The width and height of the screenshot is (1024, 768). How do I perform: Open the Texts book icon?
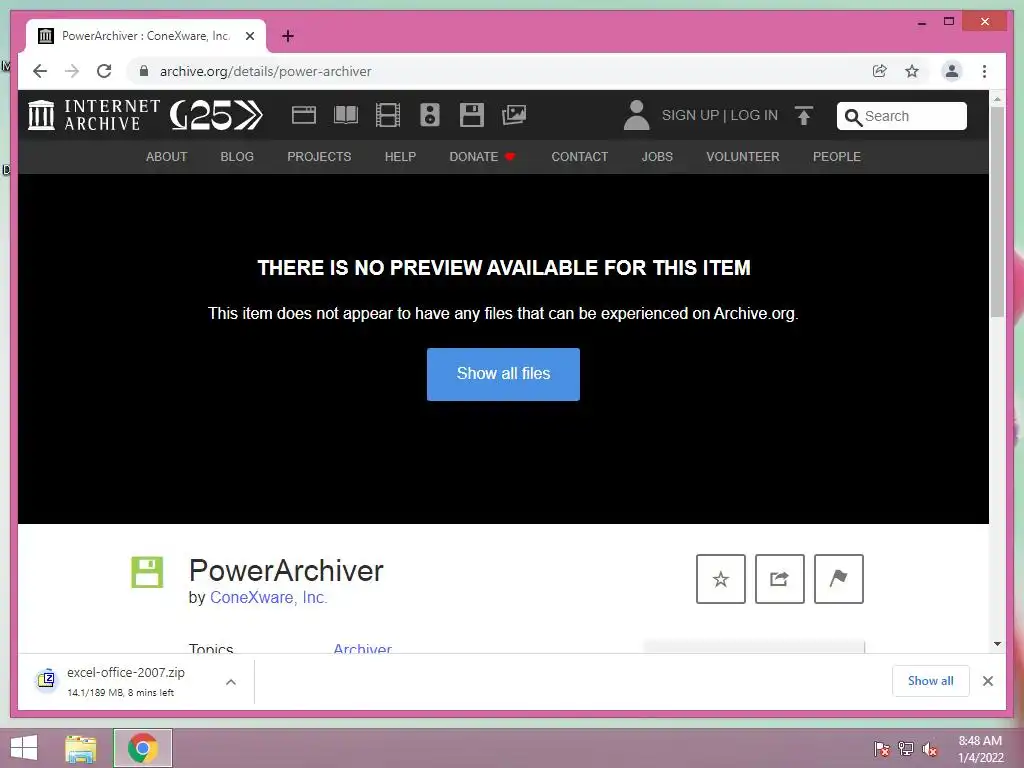click(345, 115)
